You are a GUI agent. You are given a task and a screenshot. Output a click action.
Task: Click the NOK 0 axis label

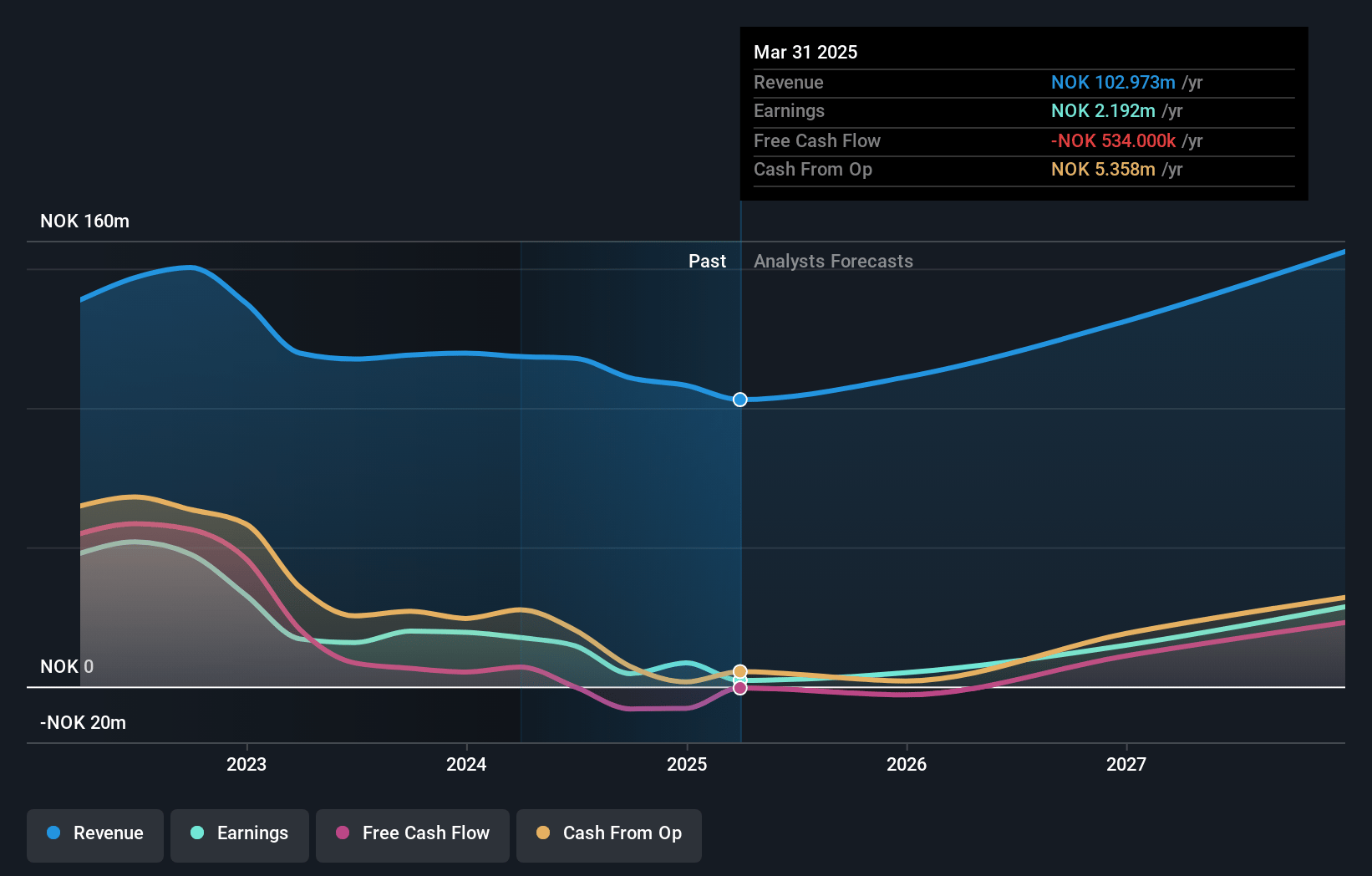(x=67, y=667)
